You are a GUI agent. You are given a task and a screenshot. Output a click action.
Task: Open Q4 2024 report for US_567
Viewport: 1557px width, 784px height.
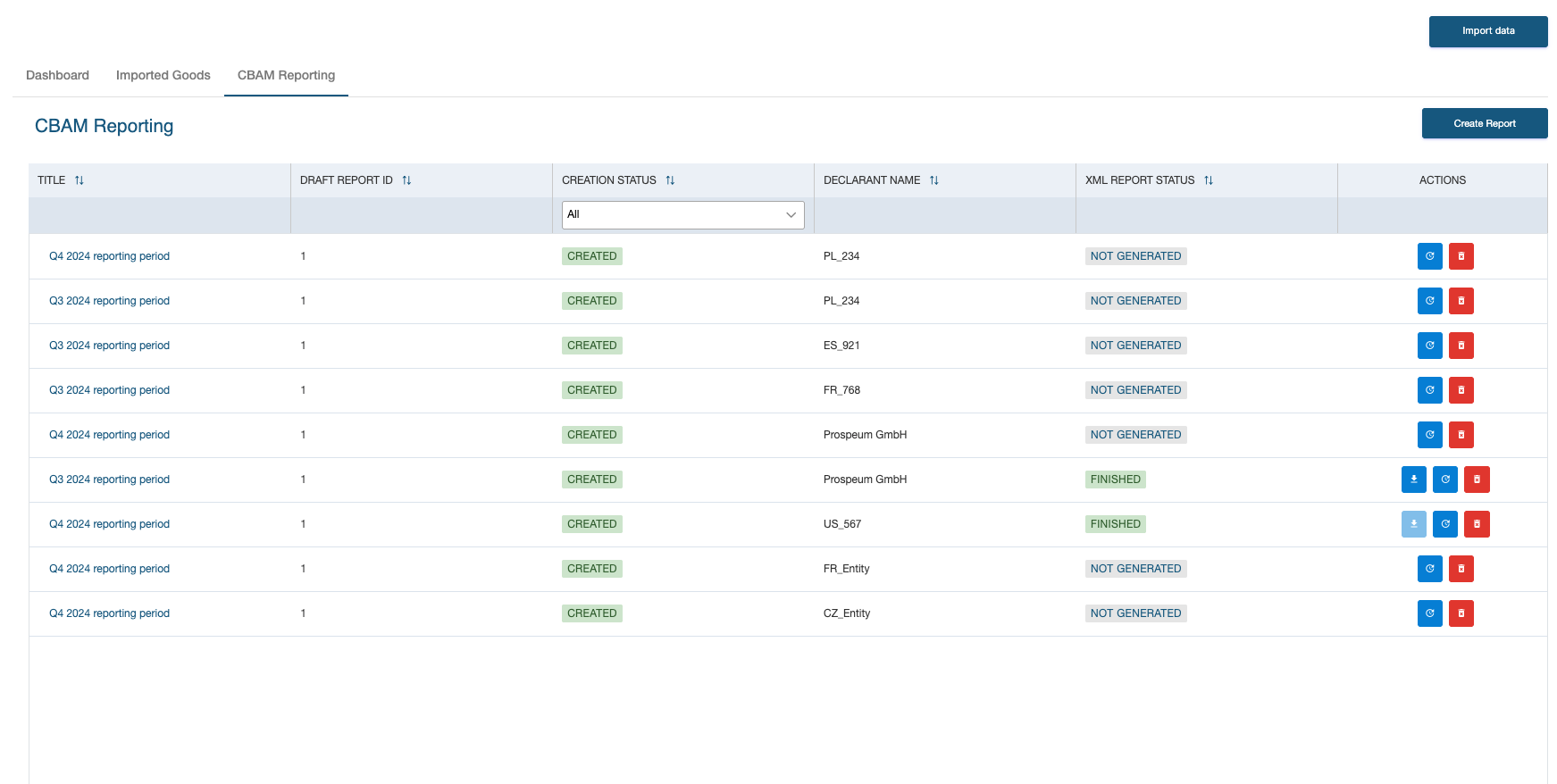click(x=109, y=524)
